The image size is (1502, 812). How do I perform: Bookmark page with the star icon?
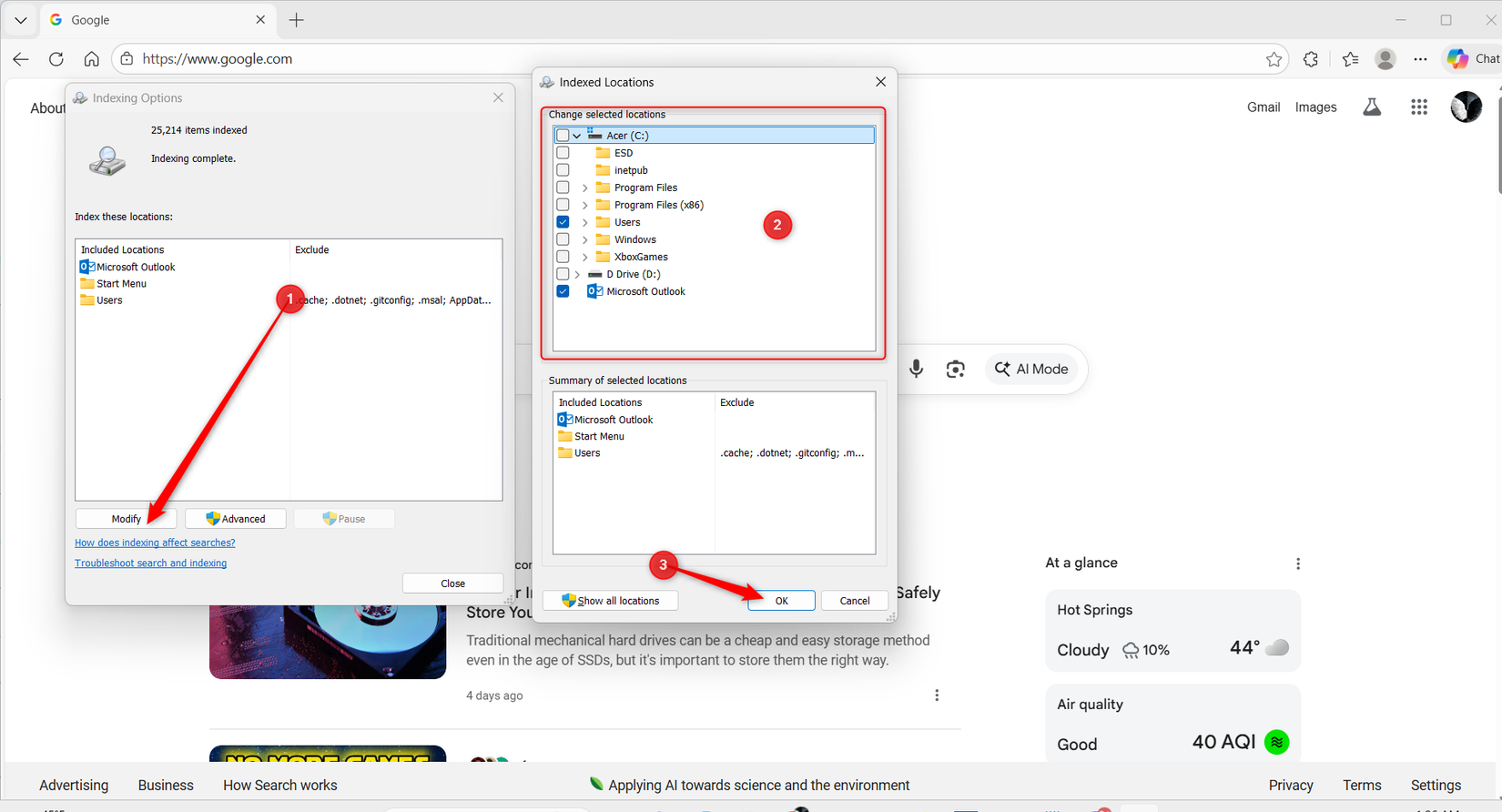point(1274,59)
